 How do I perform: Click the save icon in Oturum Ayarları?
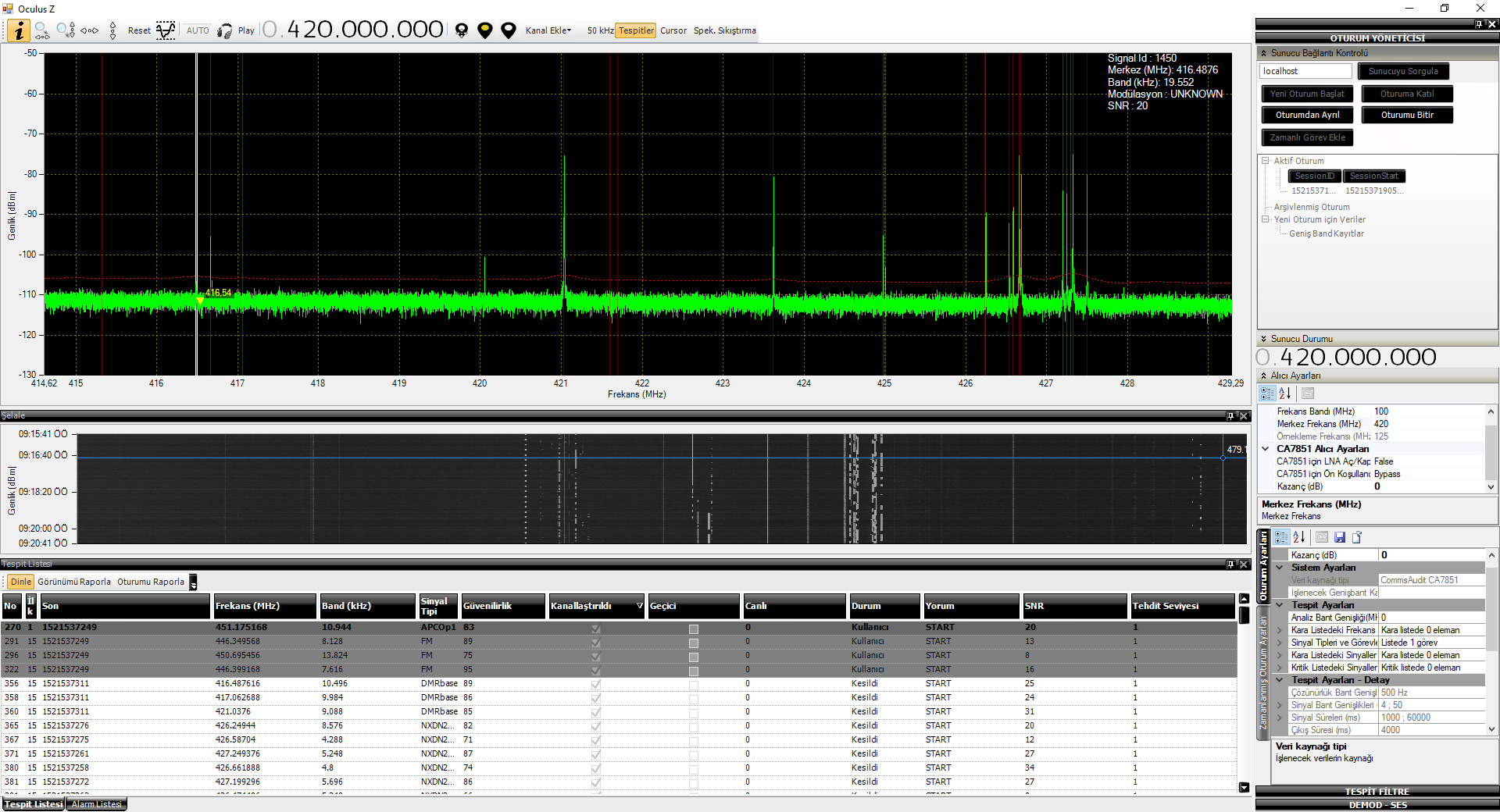(1340, 537)
